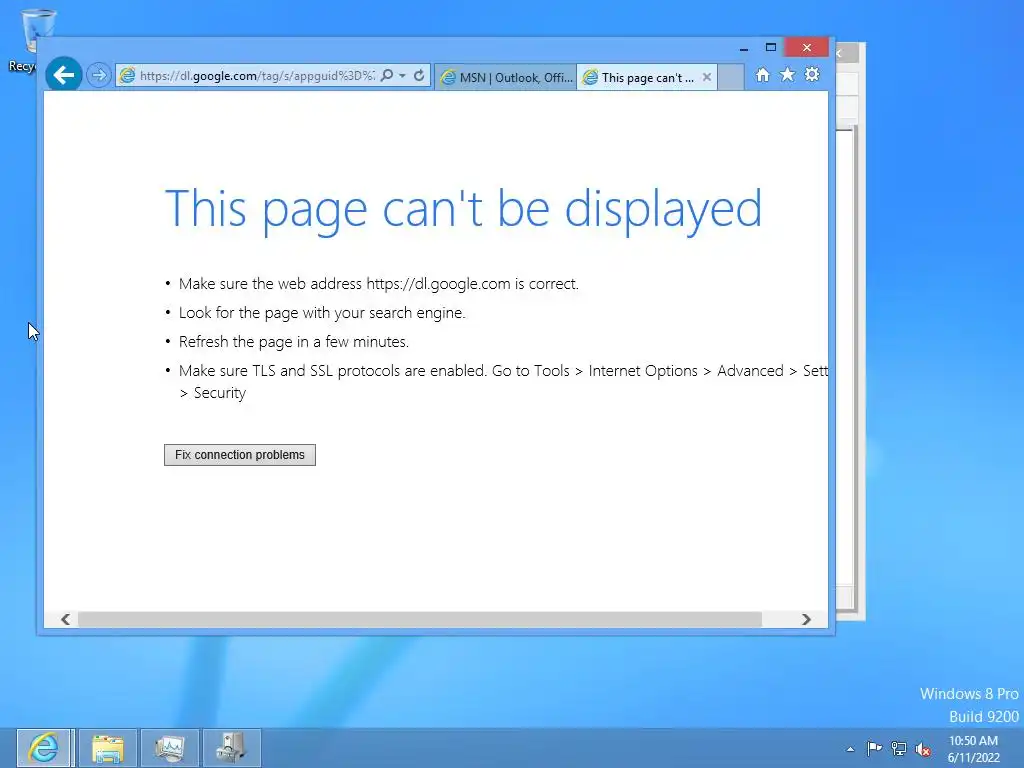Show hidden tray icons arrow
The width and height of the screenshot is (1024, 768).
click(850, 749)
